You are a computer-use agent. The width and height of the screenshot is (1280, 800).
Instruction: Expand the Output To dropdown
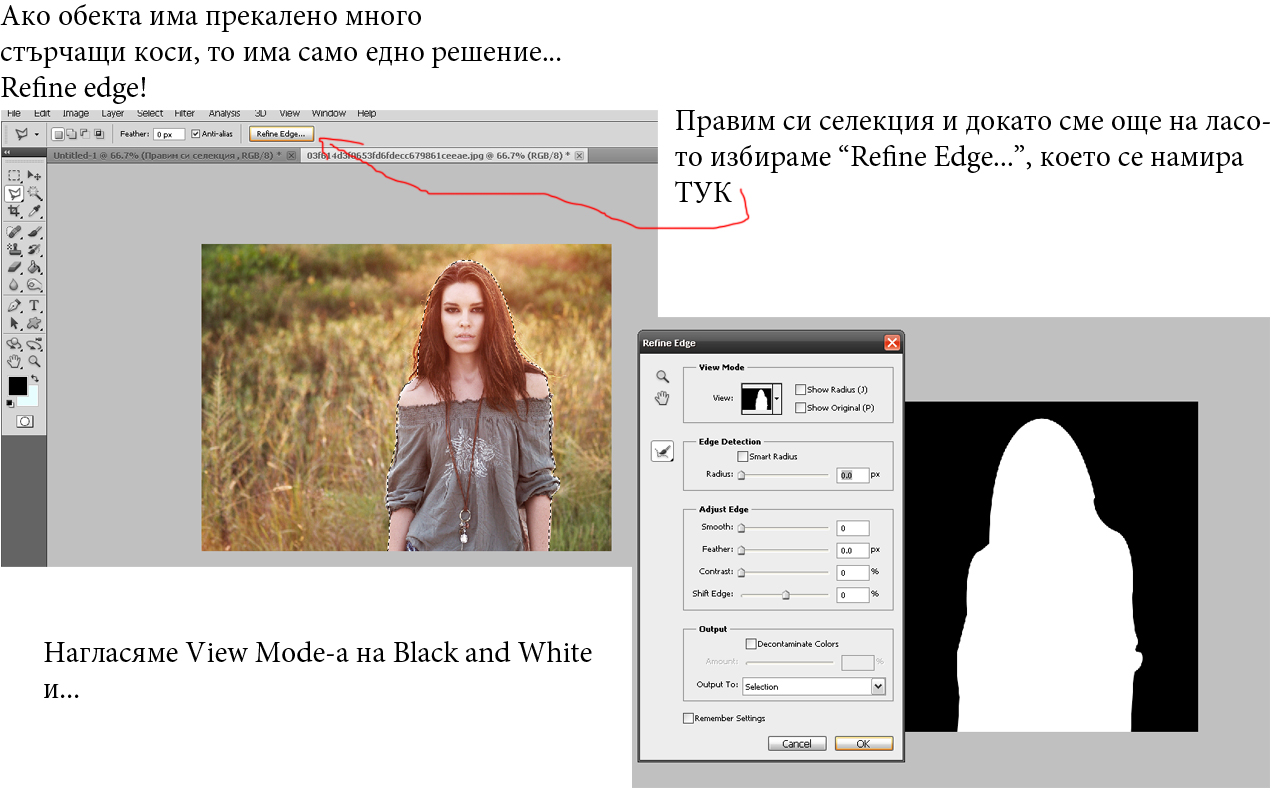[878, 687]
